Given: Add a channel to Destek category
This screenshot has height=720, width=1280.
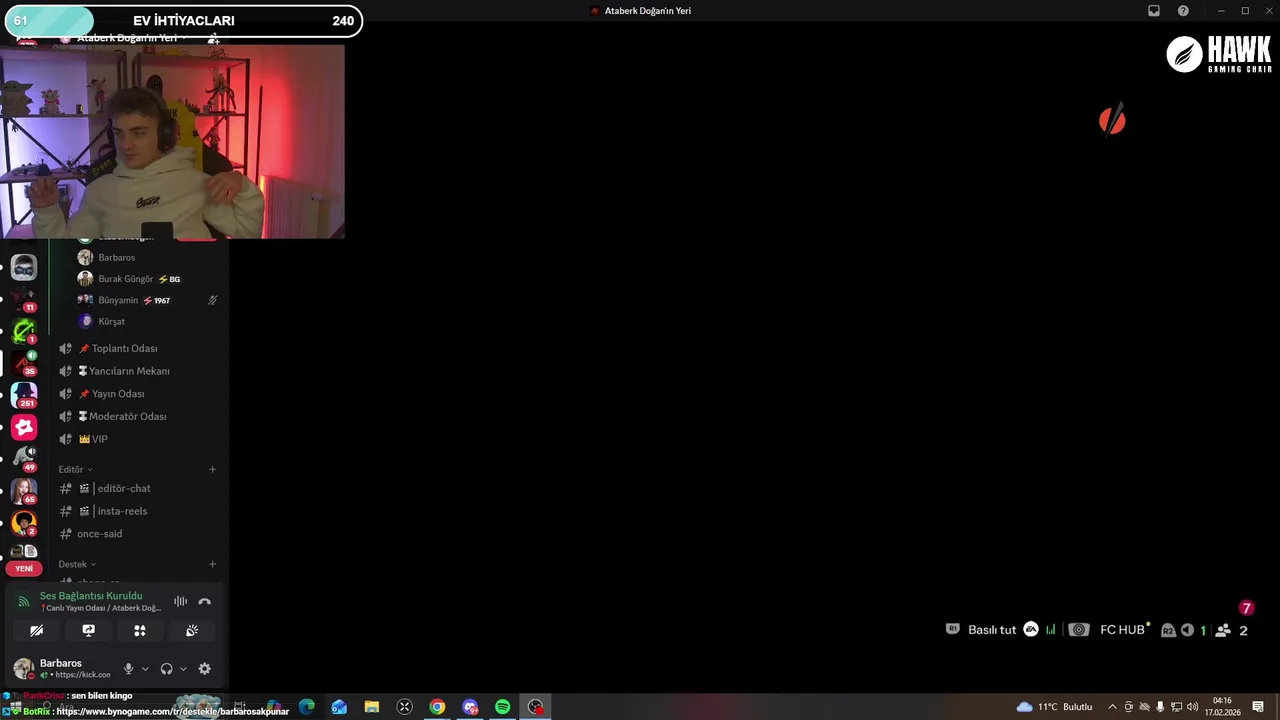Looking at the screenshot, I should tap(212, 564).
